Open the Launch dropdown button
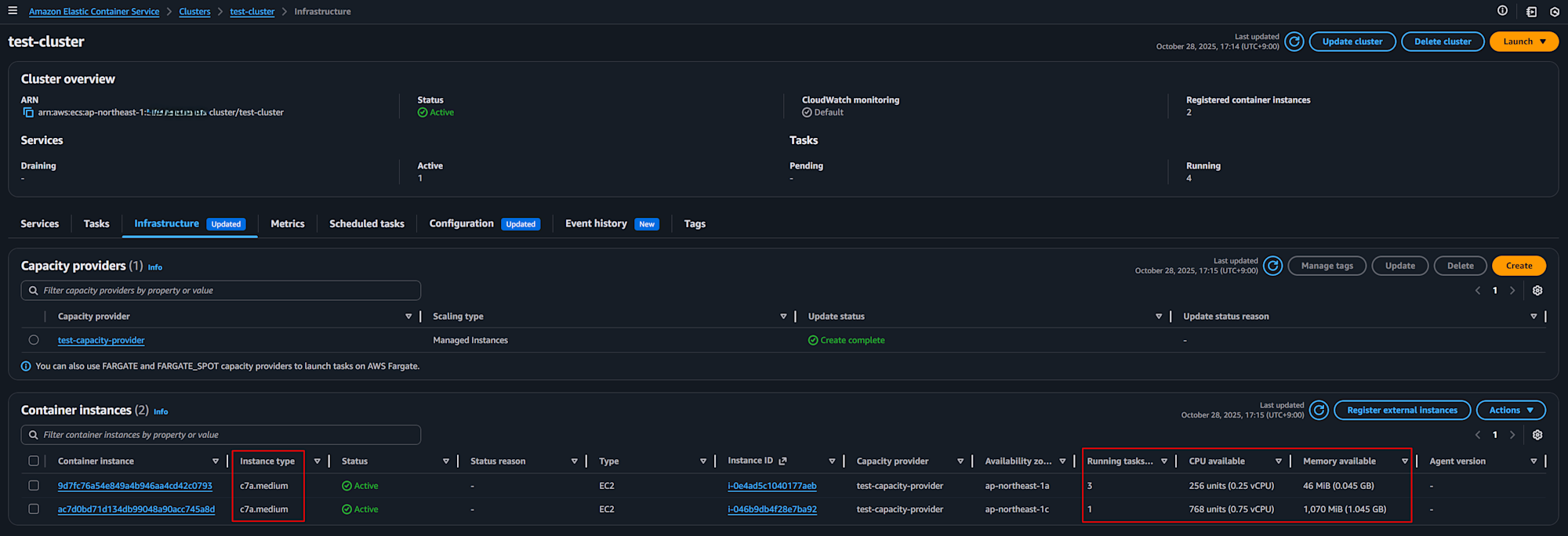Screen dimensions: 1568x536 coord(1523,42)
